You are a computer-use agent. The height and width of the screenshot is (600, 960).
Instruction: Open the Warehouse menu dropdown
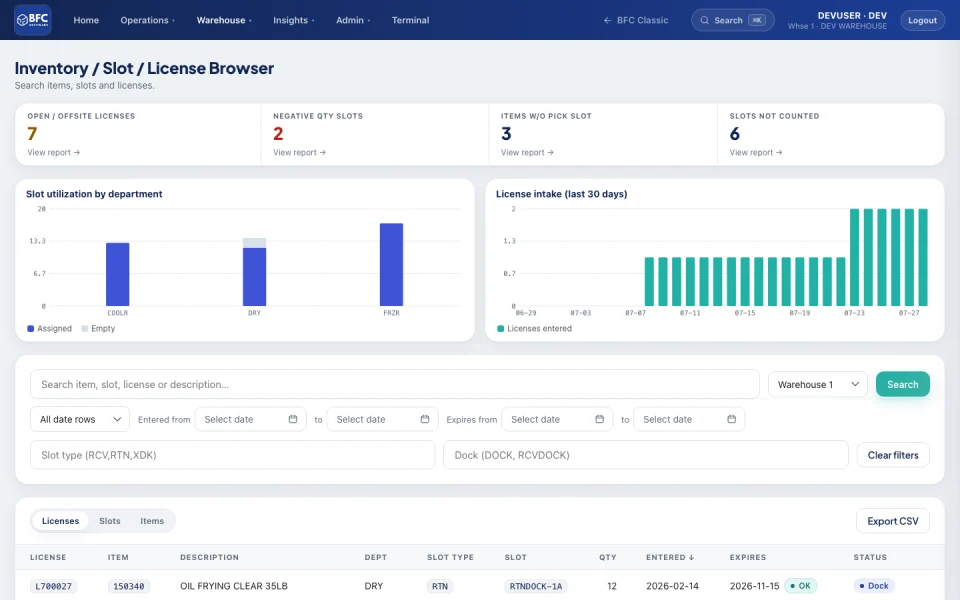(224, 20)
